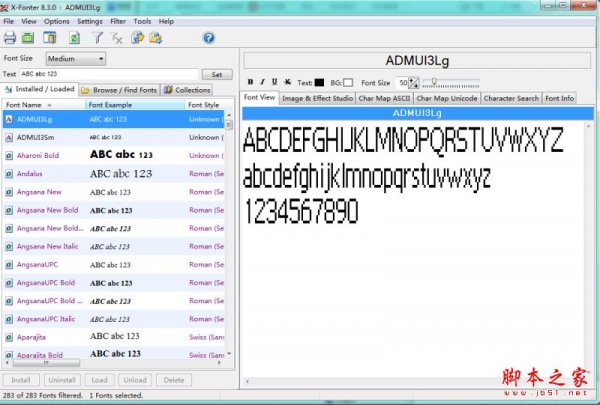The height and width of the screenshot is (405, 600).
Task: Switch to Browse / Find Fonts tab
Action: [x=120, y=90]
